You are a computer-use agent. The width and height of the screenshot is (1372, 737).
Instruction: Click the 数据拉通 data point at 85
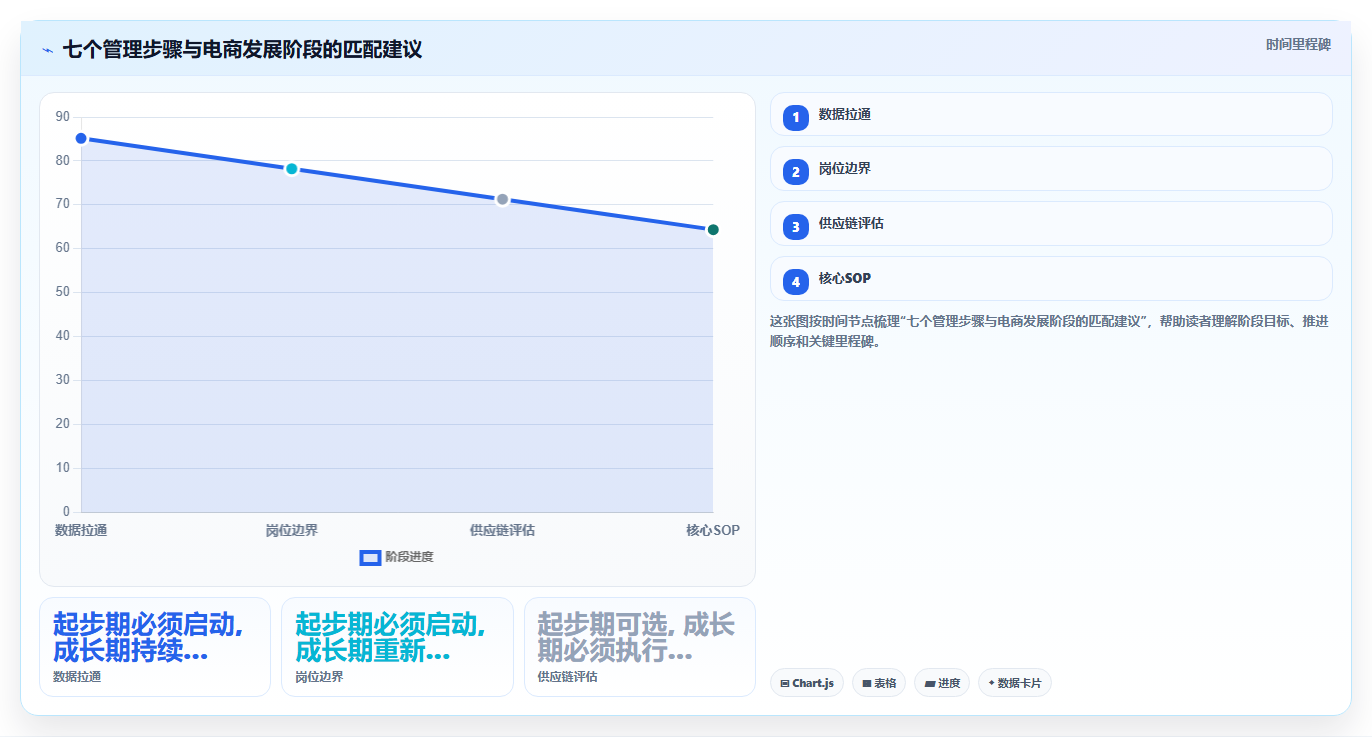(81, 138)
